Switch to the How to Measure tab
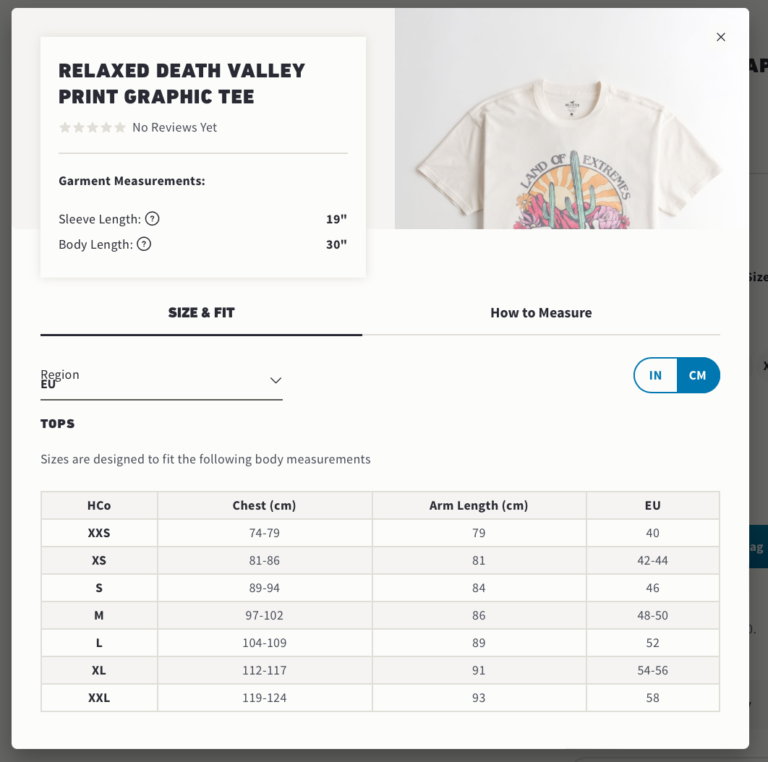The height and width of the screenshot is (762, 768). (541, 313)
